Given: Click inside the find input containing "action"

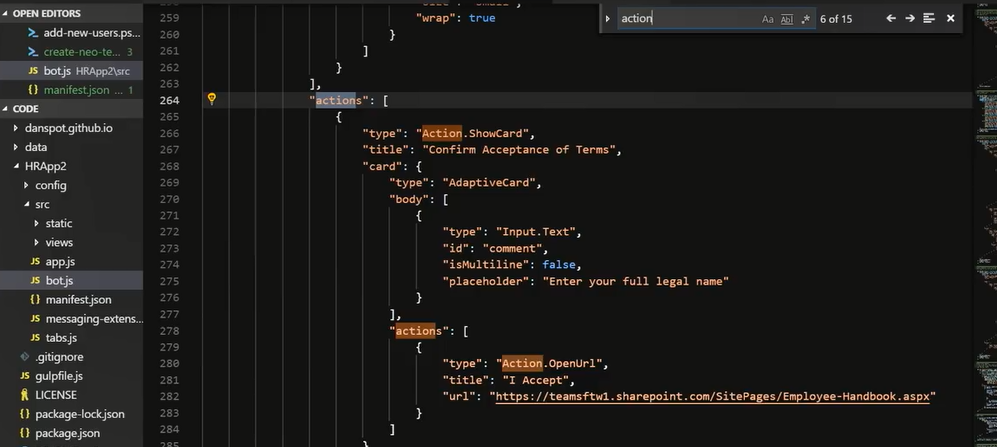Looking at the screenshot, I should point(685,19).
